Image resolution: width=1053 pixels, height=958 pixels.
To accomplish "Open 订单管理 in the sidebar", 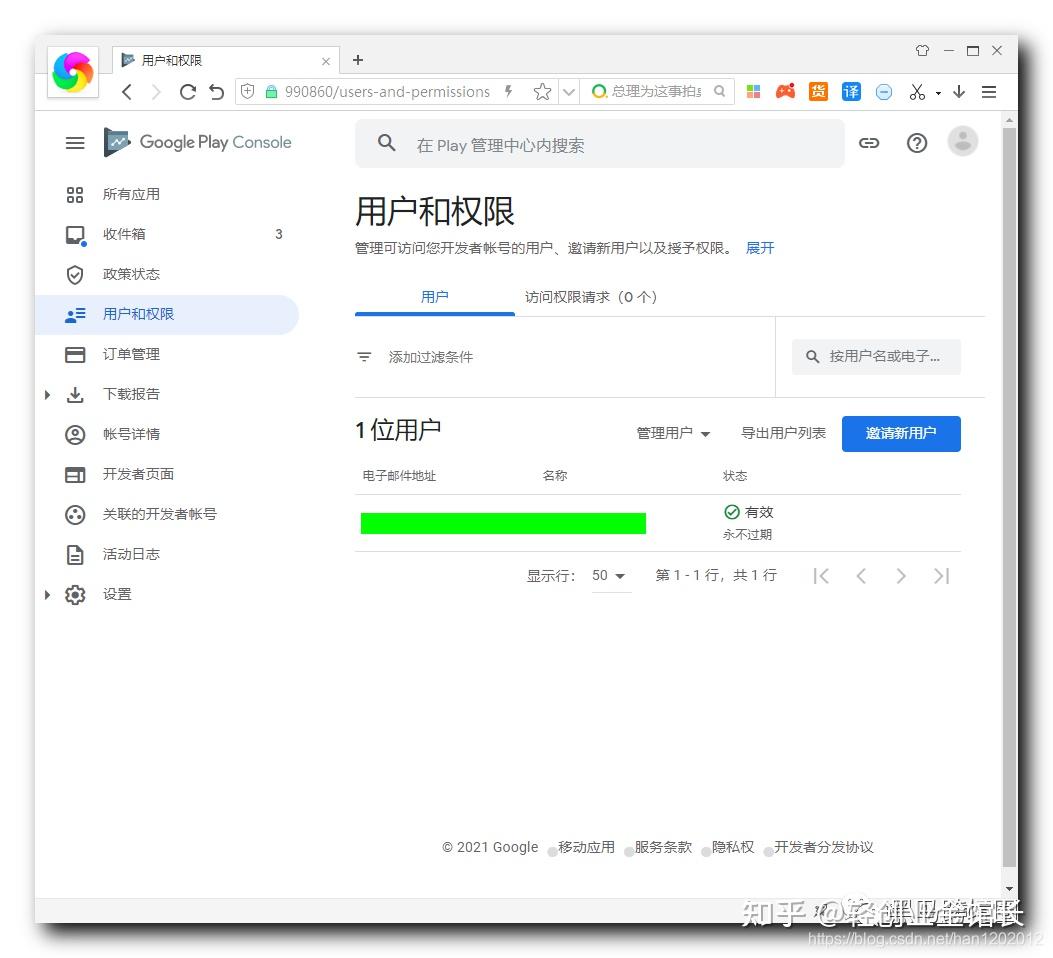I will coord(130,354).
